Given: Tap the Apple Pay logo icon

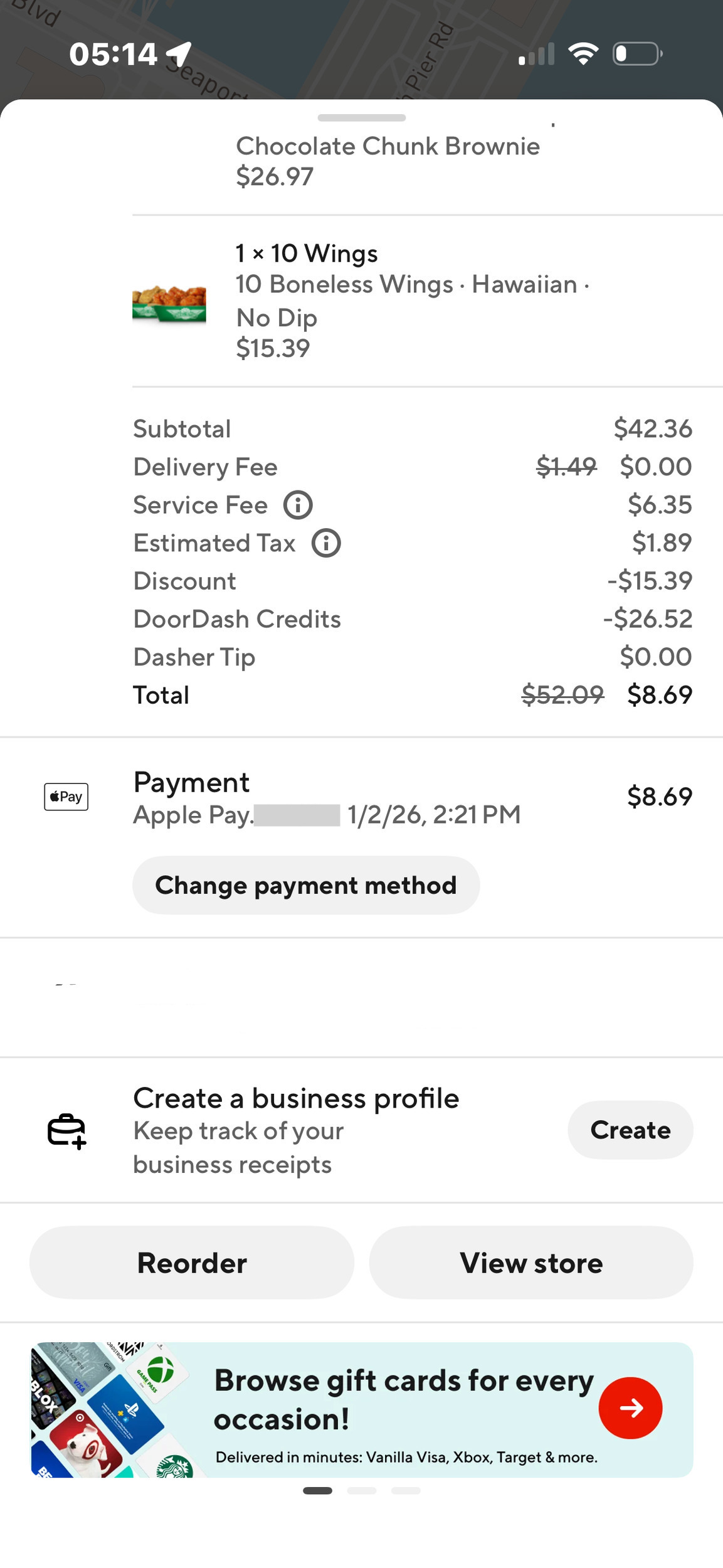Looking at the screenshot, I should (66, 797).
